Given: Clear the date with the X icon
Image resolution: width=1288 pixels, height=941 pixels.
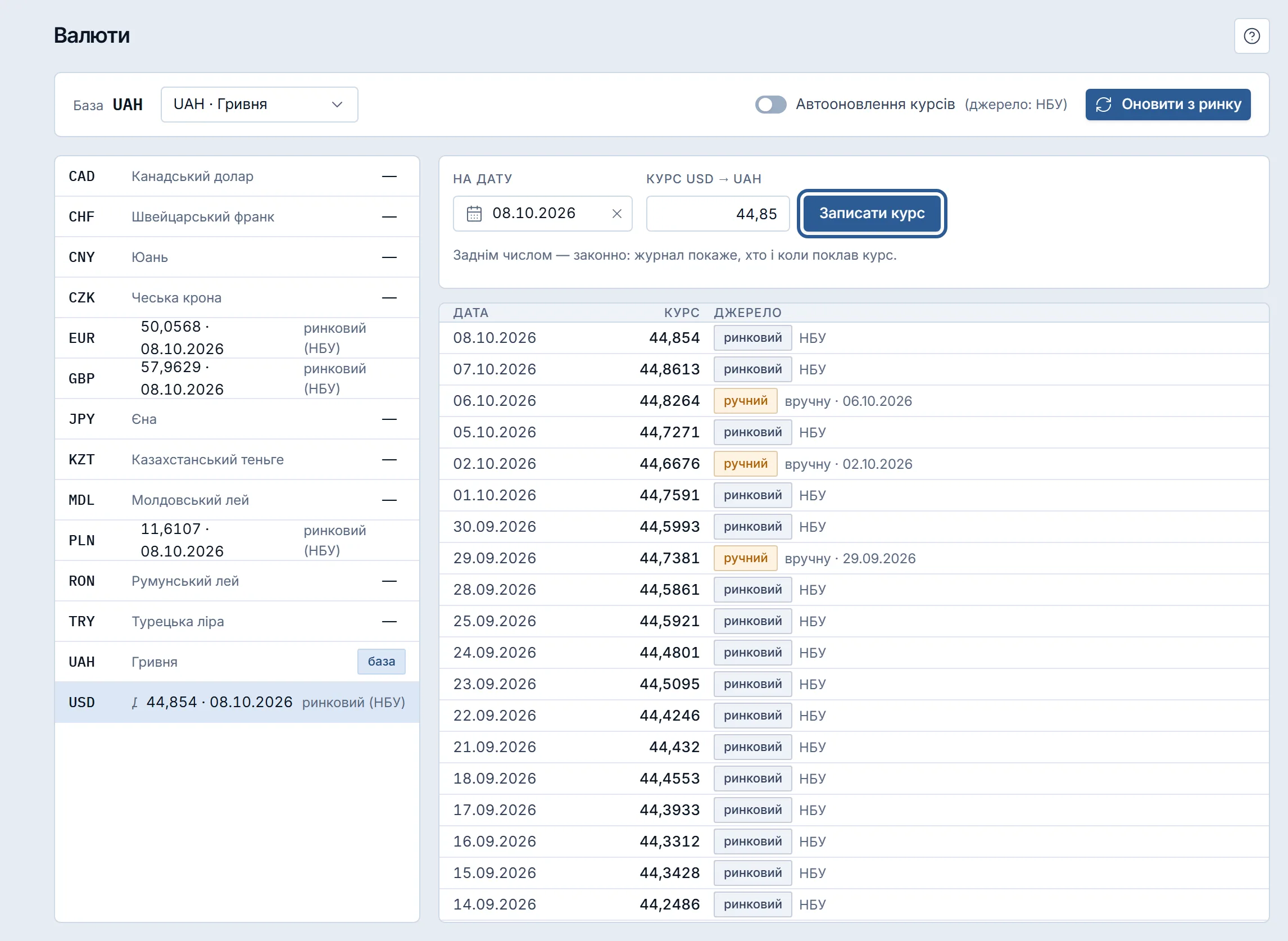Looking at the screenshot, I should pos(616,214).
